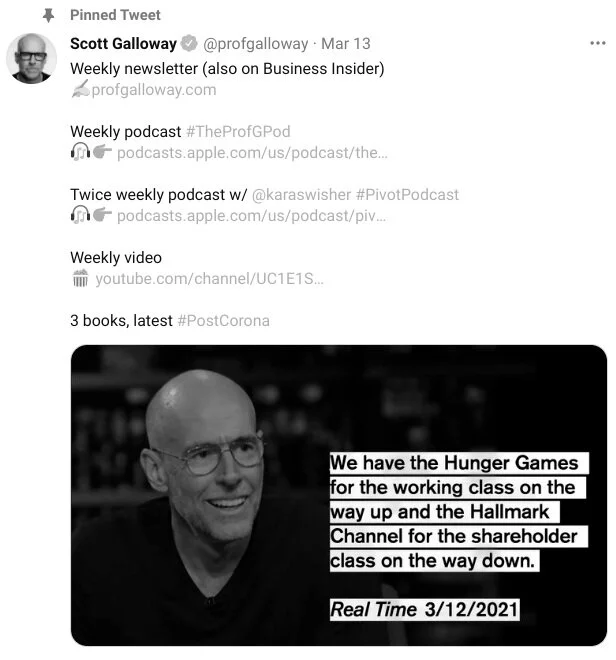This screenshot has height=660, width=616.
Task: Open the #PostCorona hashtag
Action: [224, 321]
